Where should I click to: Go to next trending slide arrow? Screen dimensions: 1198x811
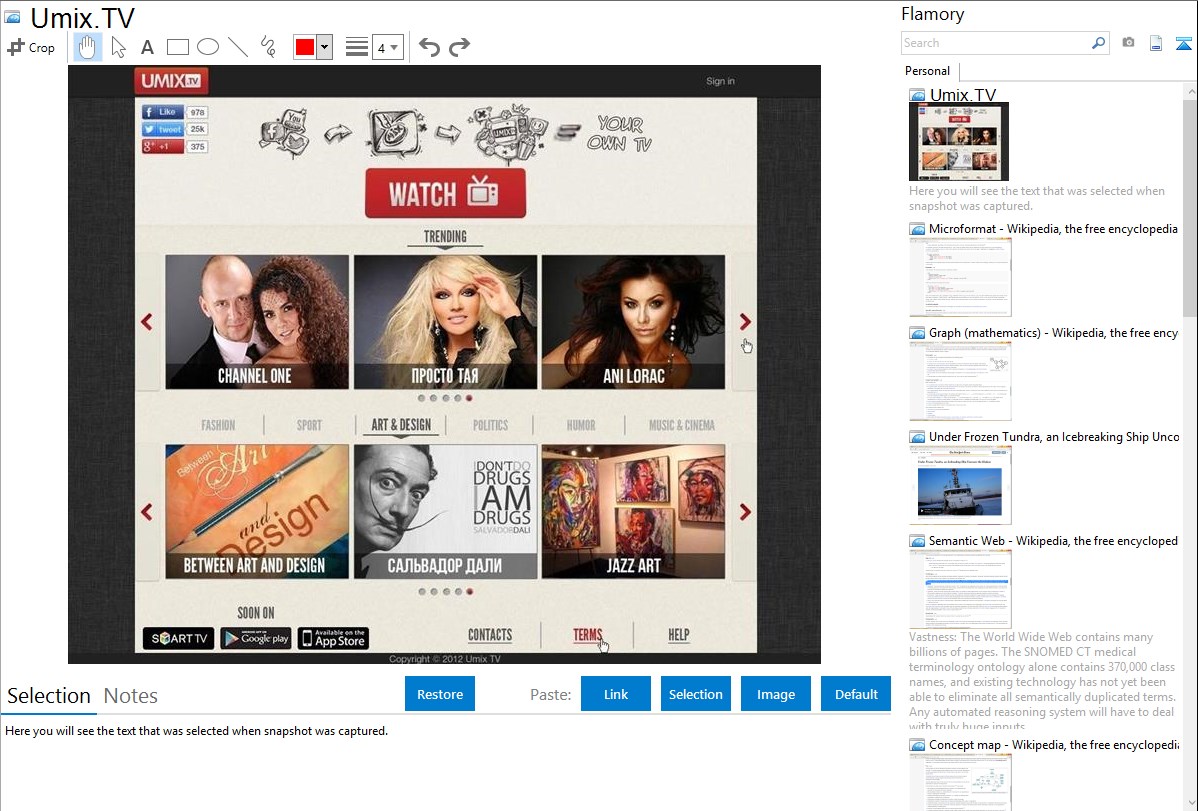pyautogui.click(x=745, y=322)
